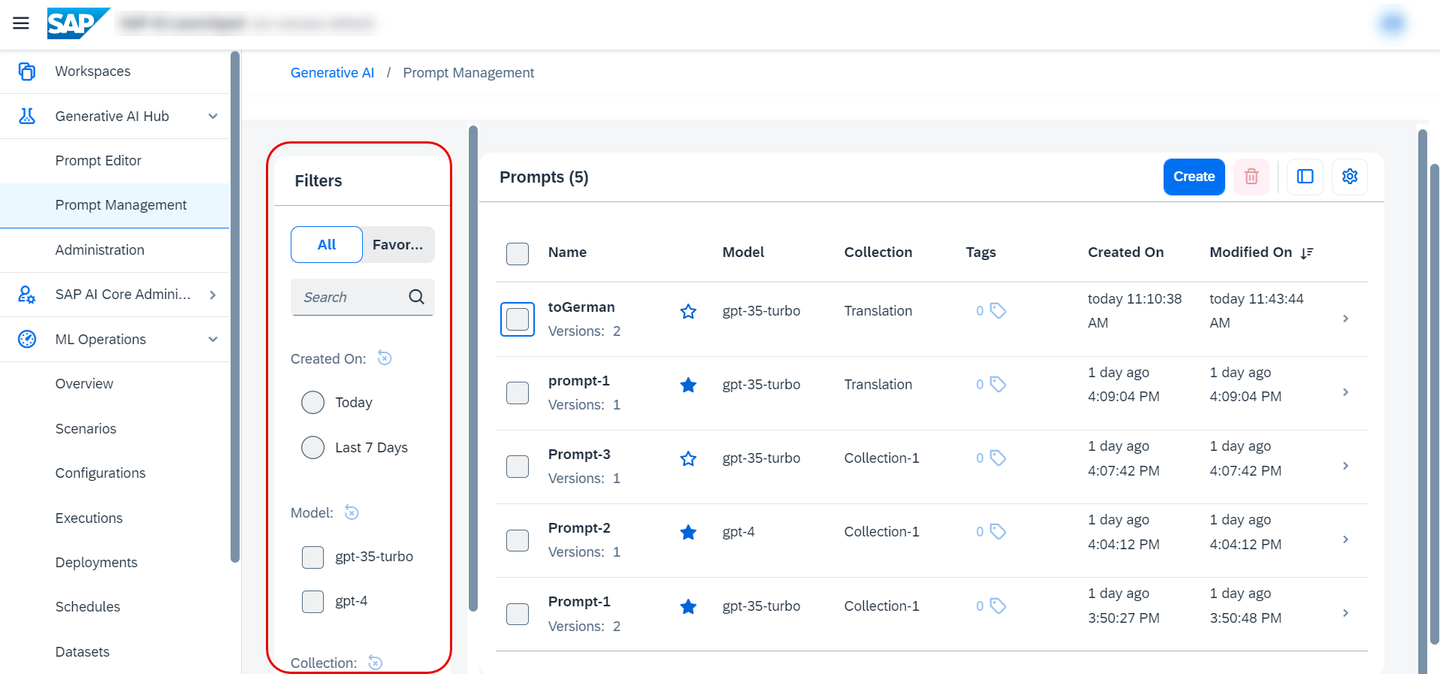Viewport: 1440px width, 674px height.
Task: Click the toGerman prompt name
Action: coord(581,307)
